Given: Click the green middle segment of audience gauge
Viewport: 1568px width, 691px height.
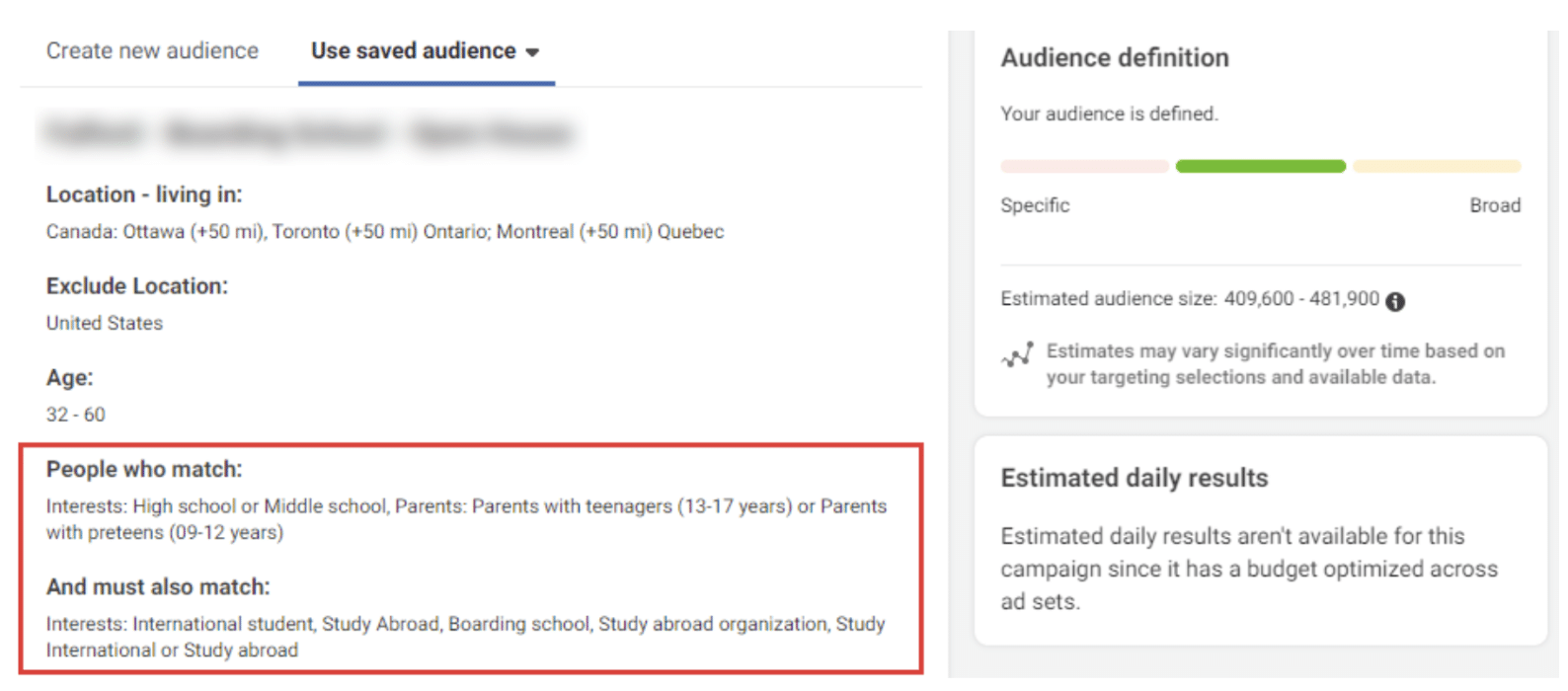Looking at the screenshot, I should 1260,166.
